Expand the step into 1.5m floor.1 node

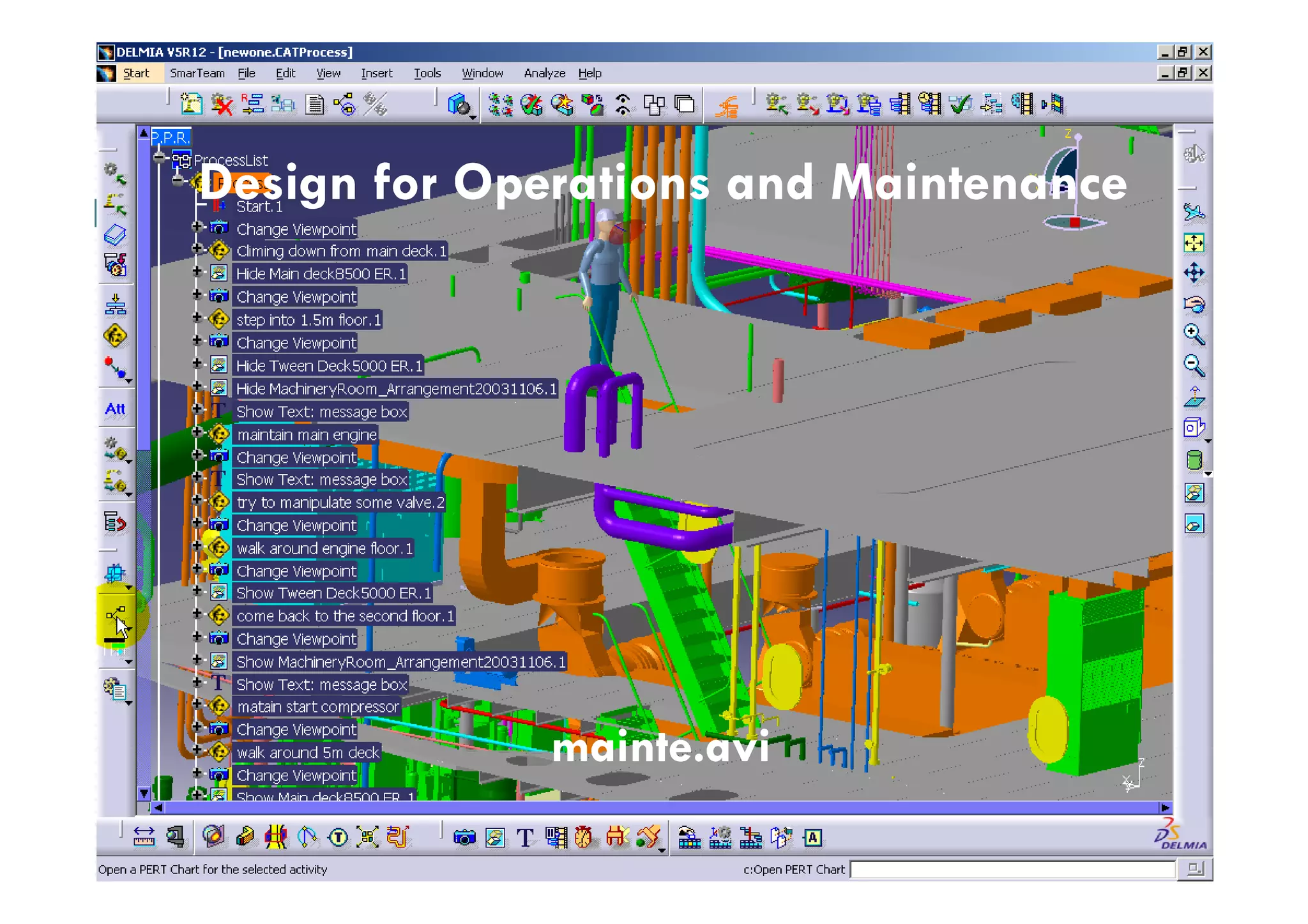197,318
